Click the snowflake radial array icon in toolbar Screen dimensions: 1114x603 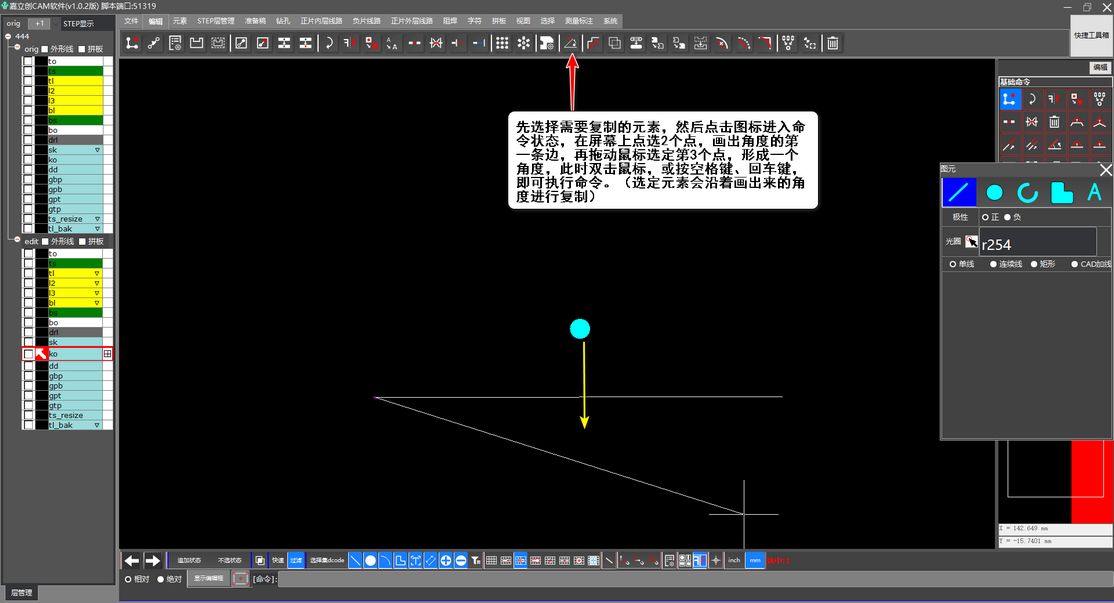(524, 43)
